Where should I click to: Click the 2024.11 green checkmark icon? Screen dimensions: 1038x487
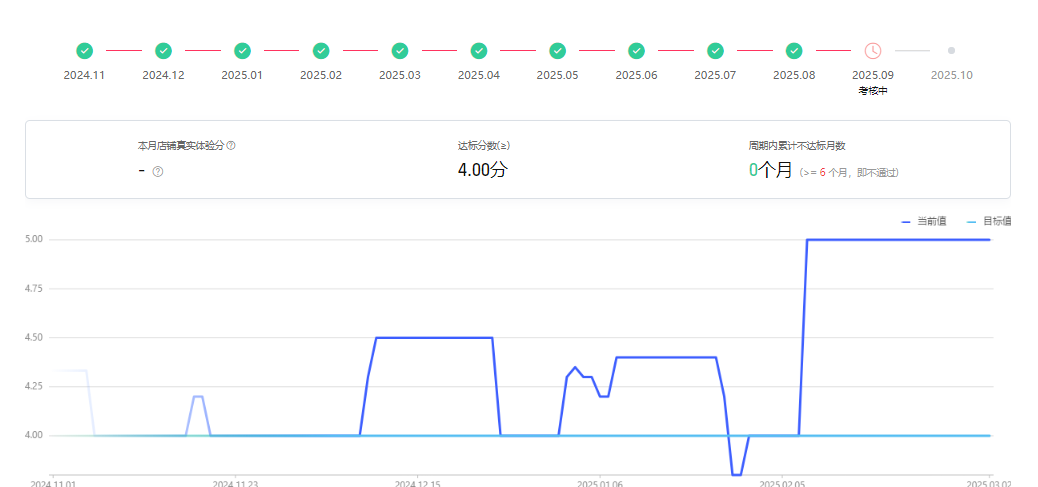tap(85, 50)
